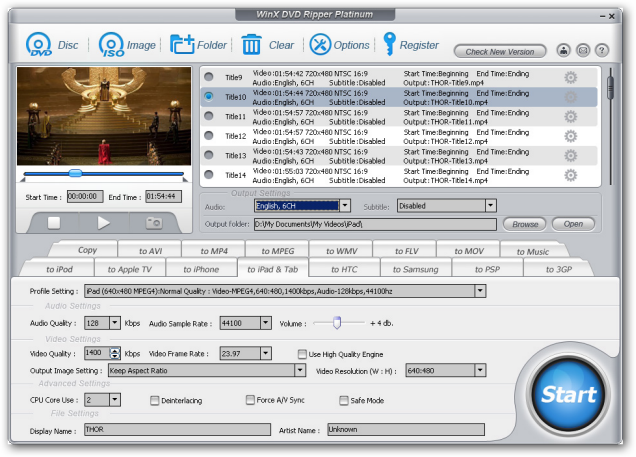Viewport: 636px width, 457px height.
Task: Switch to the to Music tab
Action: 532,251
